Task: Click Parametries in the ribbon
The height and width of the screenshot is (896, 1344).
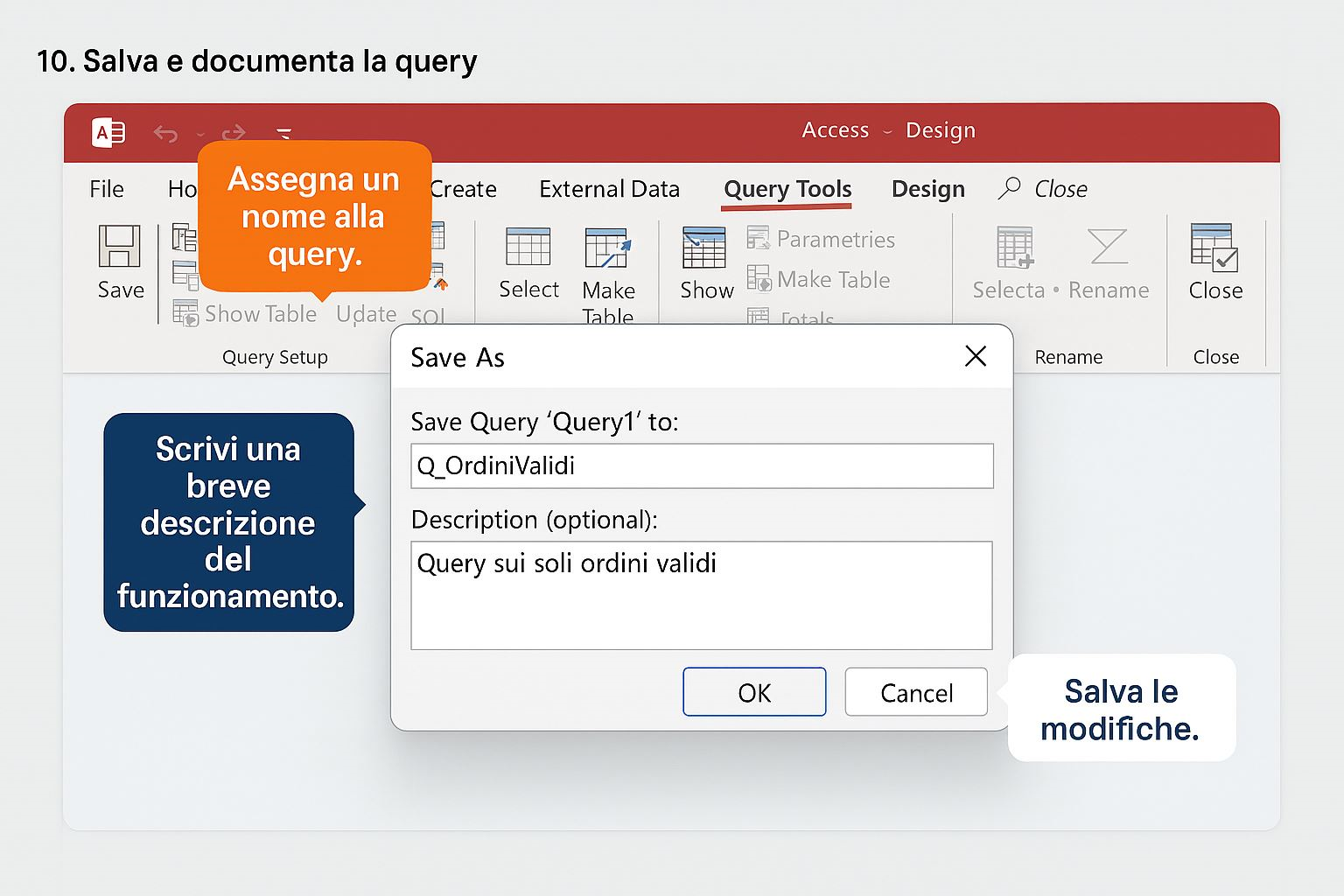Action: click(x=822, y=239)
